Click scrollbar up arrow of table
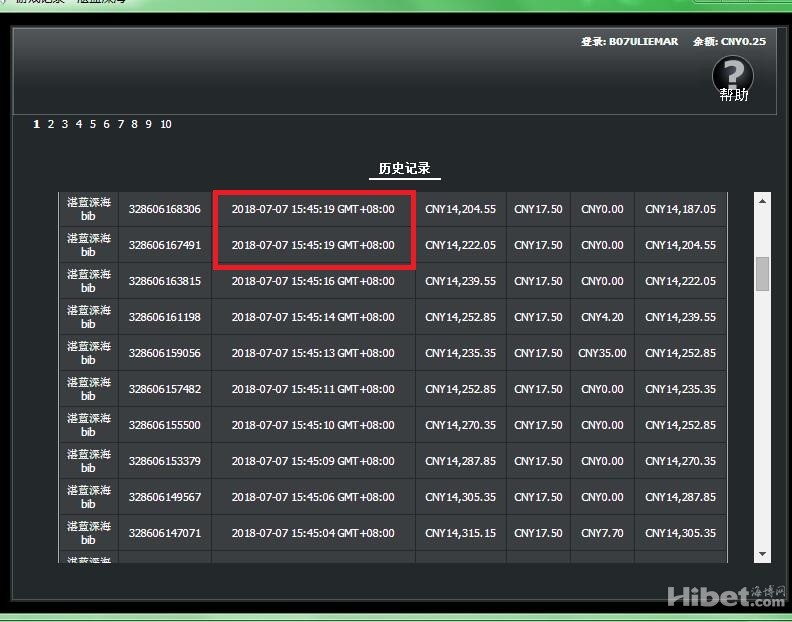The width and height of the screenshot is (792, 622). [763, 201]
